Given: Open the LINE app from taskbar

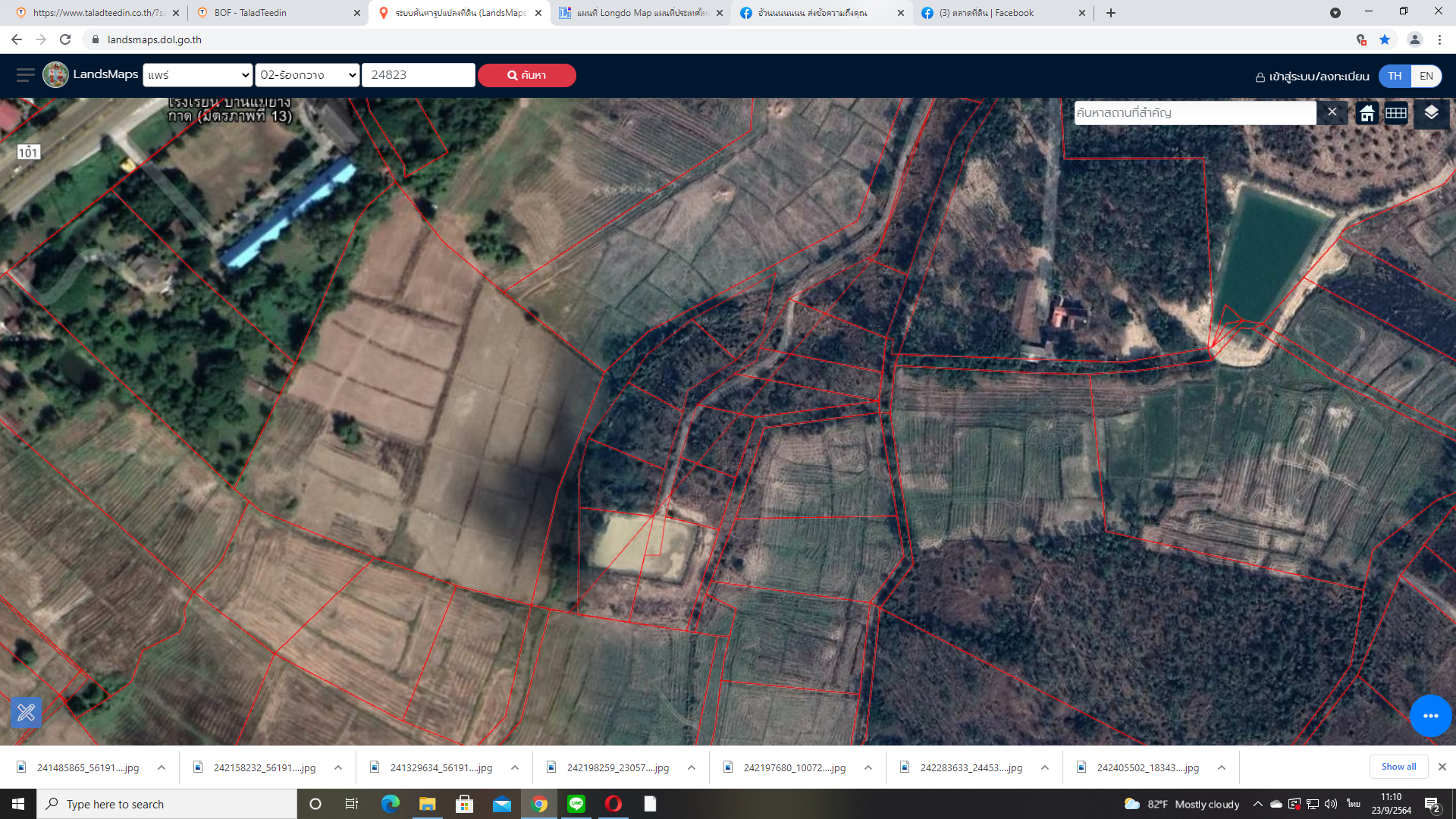Looking at the screenshot, I should point(576,804).
